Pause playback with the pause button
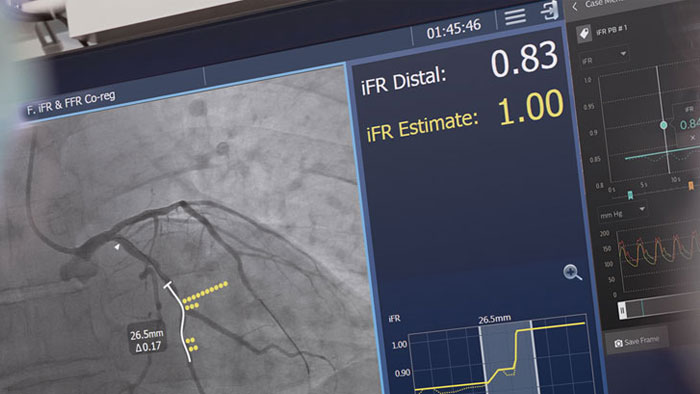Screen dimensions: 700x394 [622, 310]
